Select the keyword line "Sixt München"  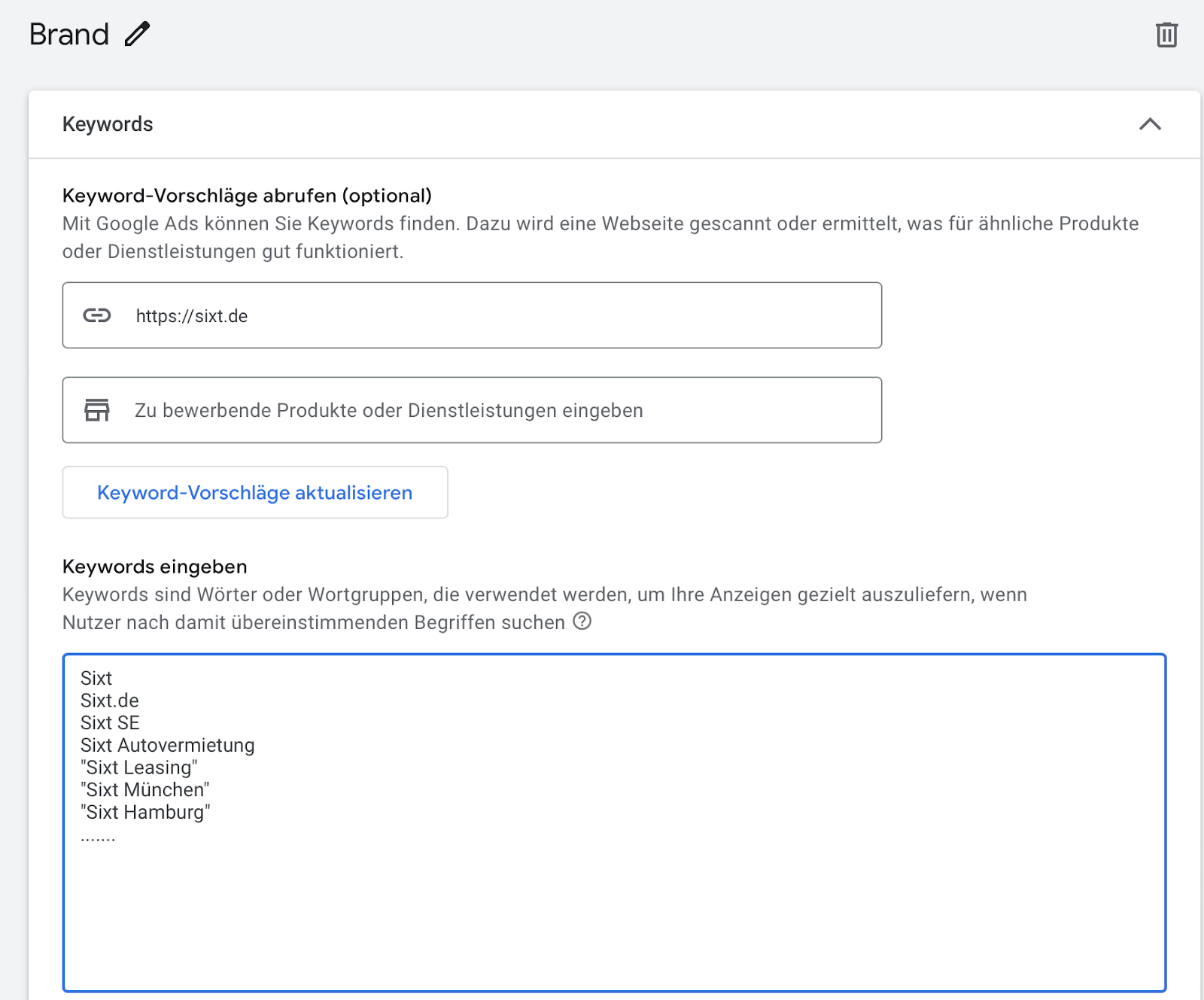(x=145, y=790)
